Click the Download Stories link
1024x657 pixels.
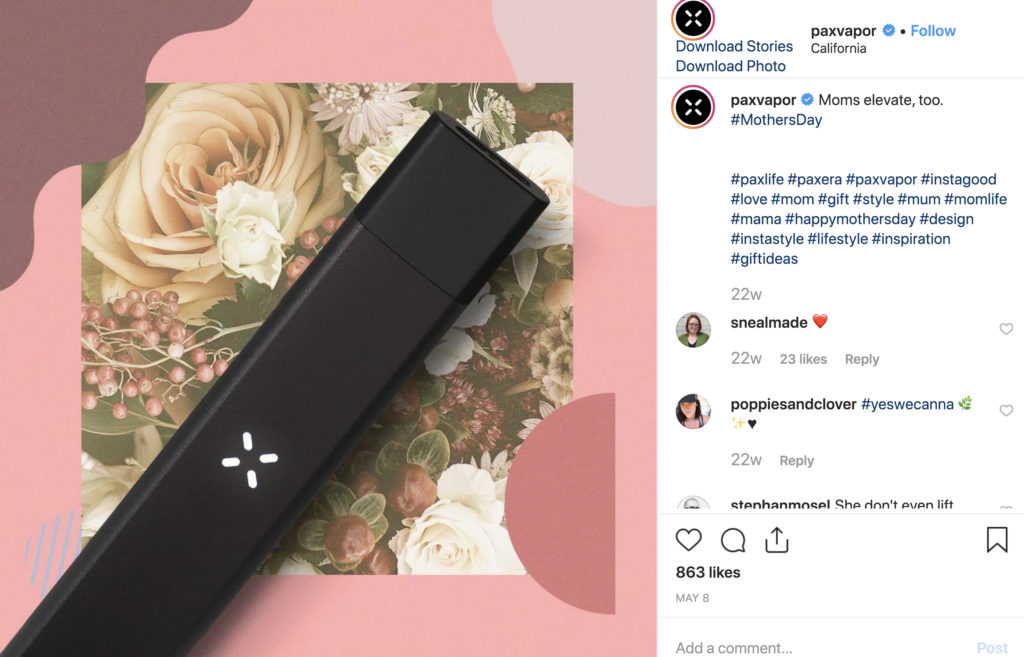734,46
